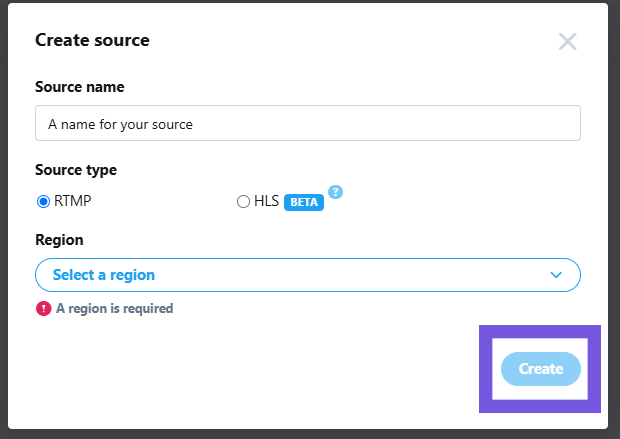Click the red error exclamation icon
The height and width of the screenshot is (439, 620).
pyautogui.click(x=43, y=308)
